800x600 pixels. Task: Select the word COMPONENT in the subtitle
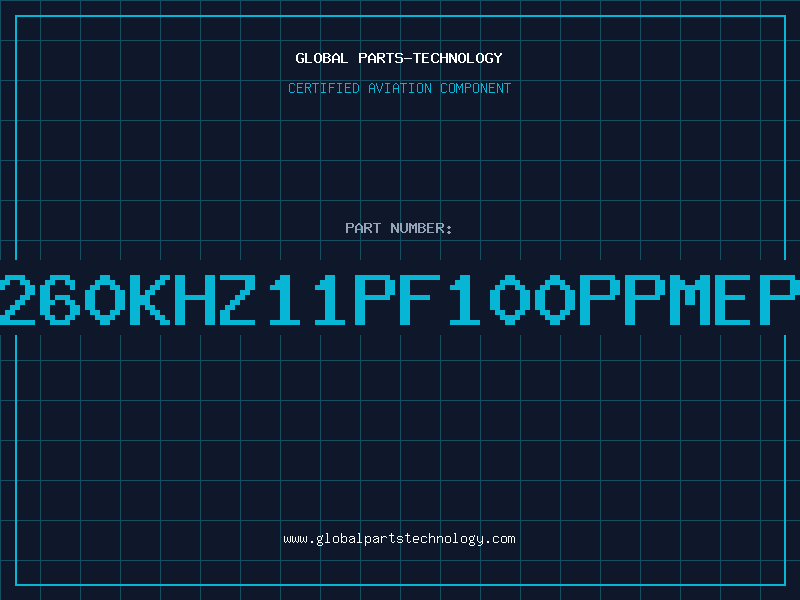[476, 88]
